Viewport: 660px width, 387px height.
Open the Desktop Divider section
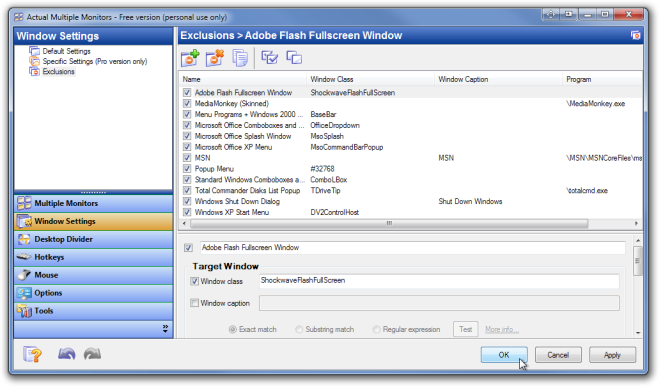click(x=93, y=239)
